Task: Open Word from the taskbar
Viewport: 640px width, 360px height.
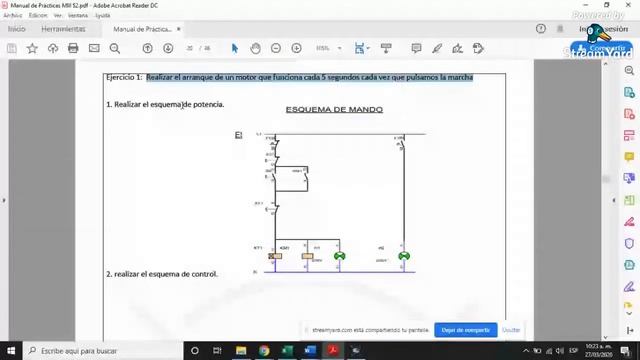Action: (x=310, y=351)
